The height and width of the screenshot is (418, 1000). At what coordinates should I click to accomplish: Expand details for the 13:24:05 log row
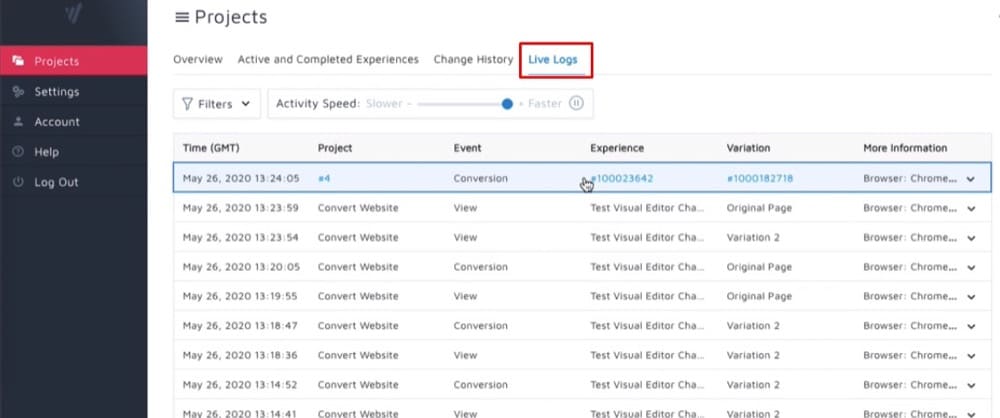click(x=971, y=179)
